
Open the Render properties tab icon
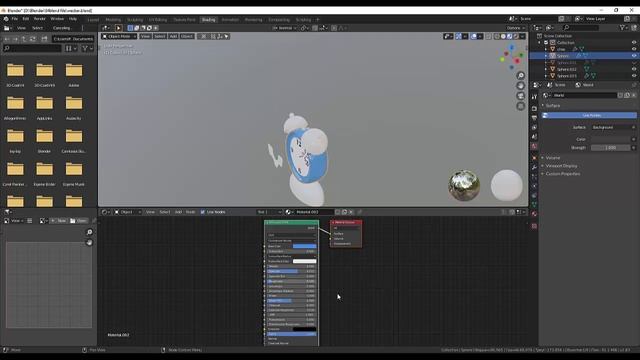point(534,108)
